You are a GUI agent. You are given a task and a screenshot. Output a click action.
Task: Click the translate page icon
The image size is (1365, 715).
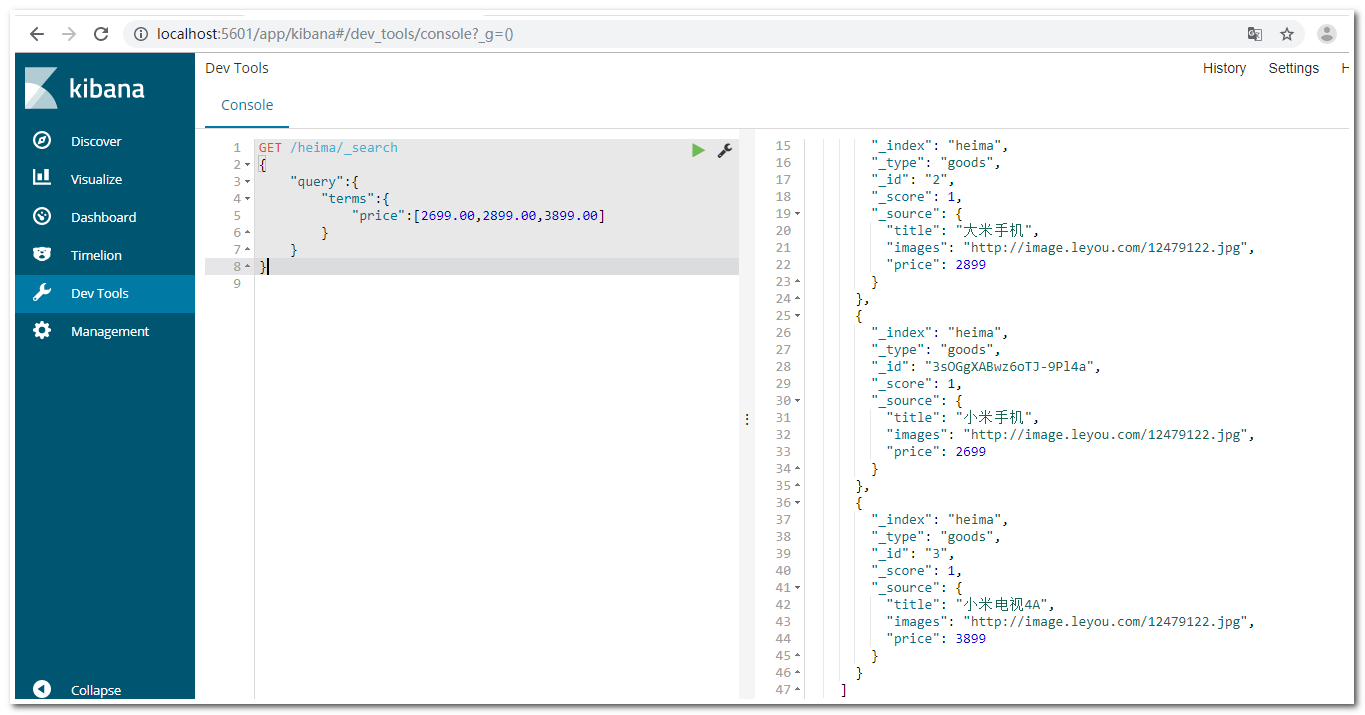(x=1255, y=34)
